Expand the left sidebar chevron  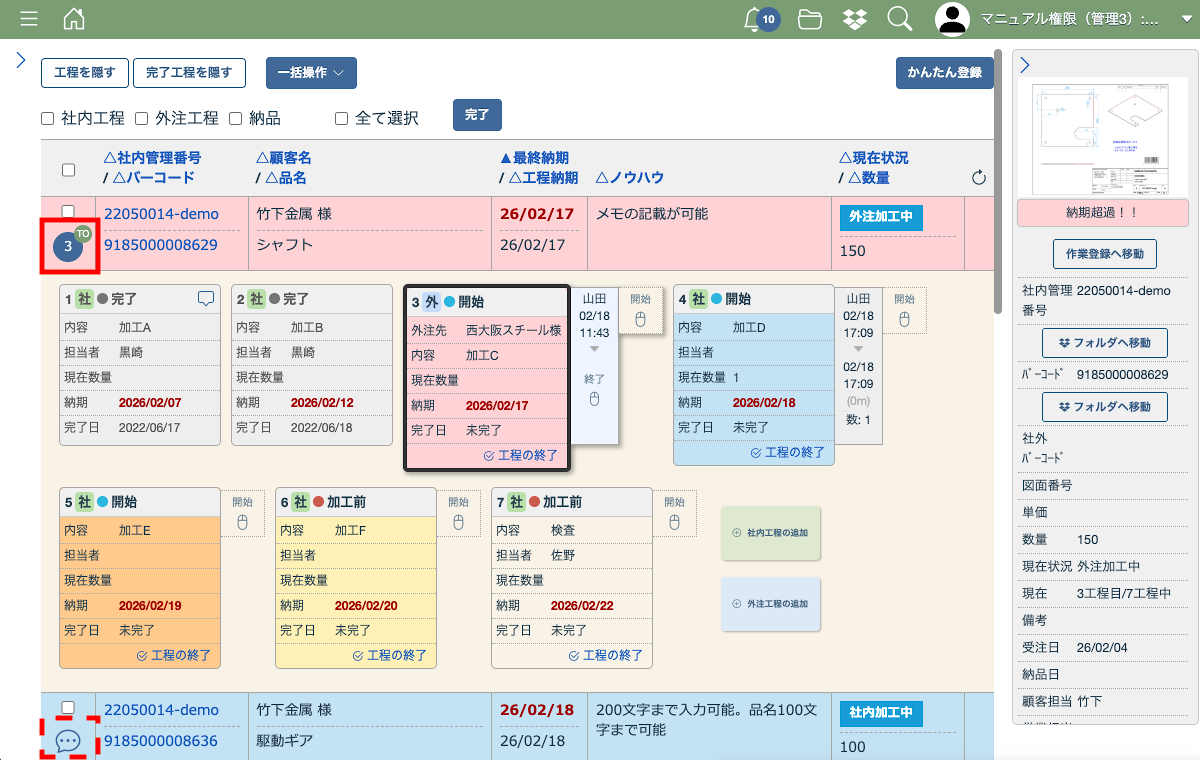[x=20, y=61]
